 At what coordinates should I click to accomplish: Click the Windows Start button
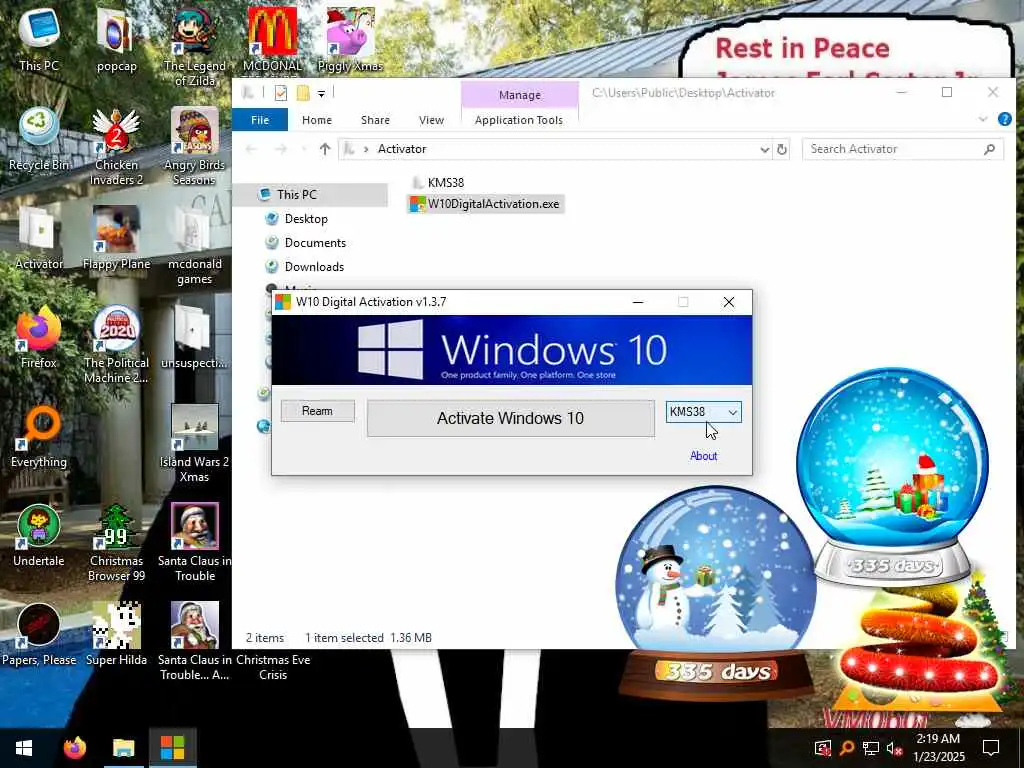pos(24,748)
